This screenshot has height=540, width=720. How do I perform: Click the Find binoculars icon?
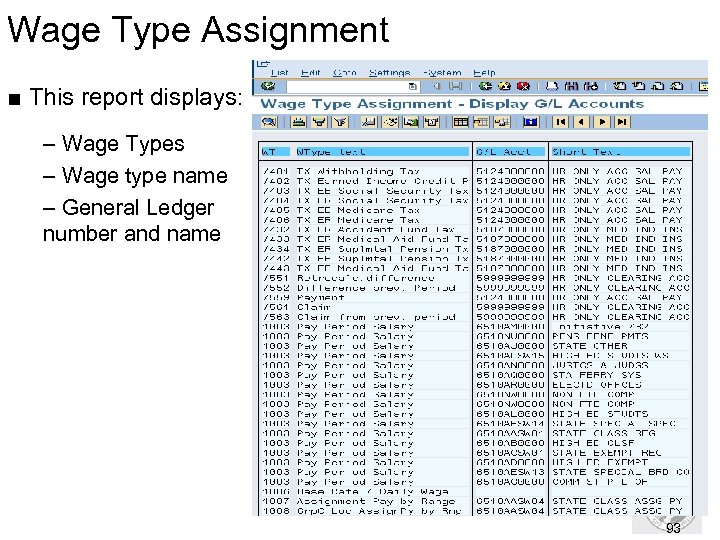[x=571, y=86]
